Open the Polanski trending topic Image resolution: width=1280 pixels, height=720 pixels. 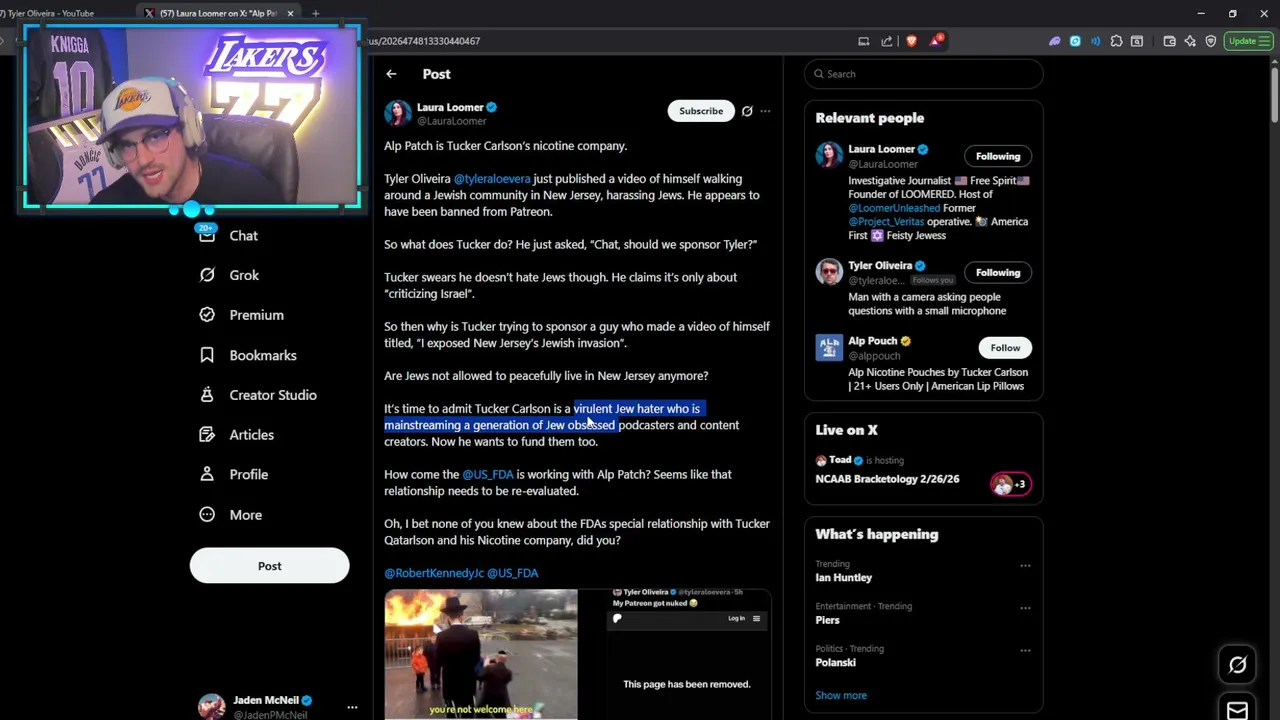coord(835,663)
